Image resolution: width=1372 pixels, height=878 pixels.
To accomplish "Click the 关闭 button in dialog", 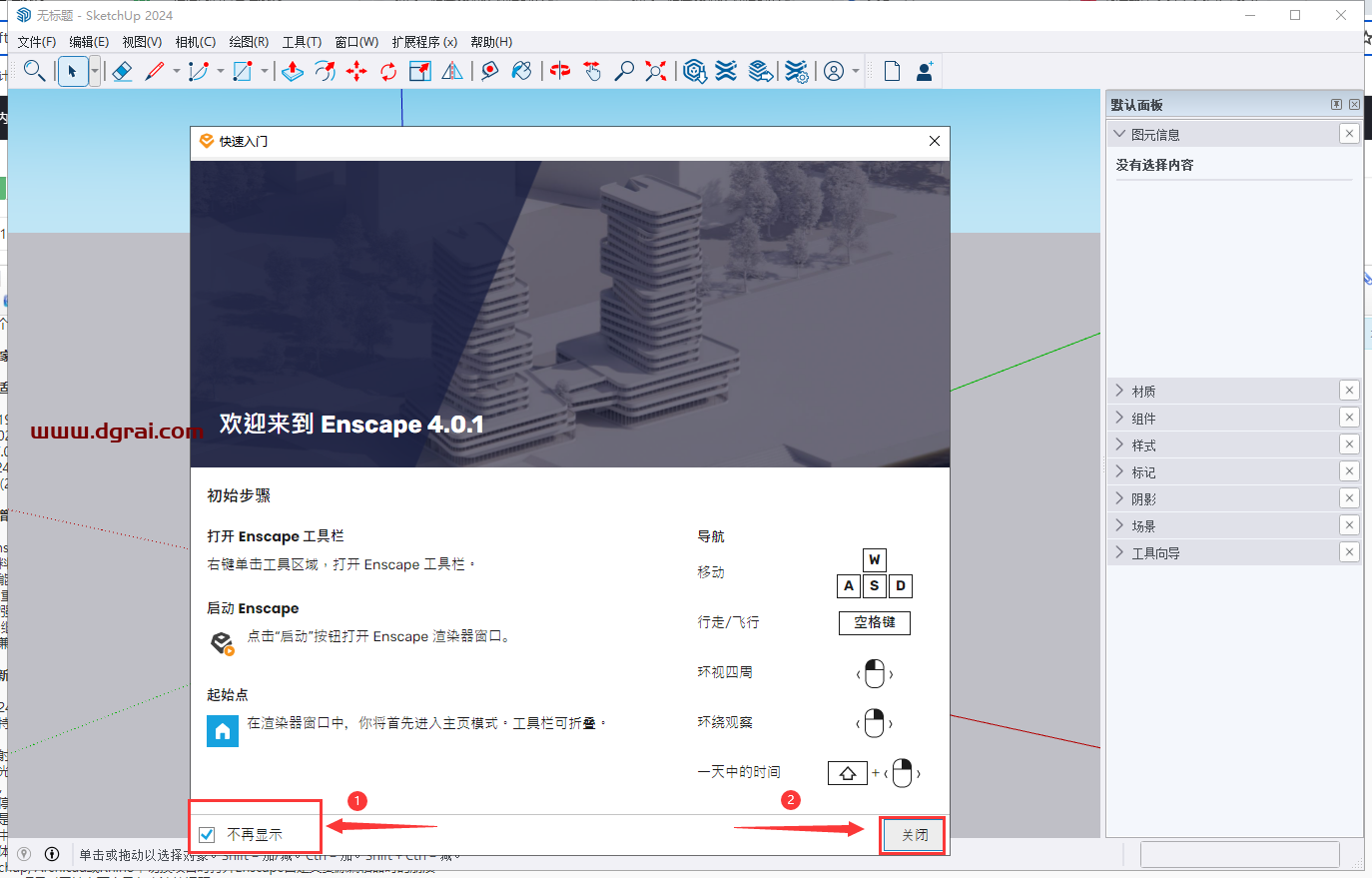I will (x=915, y=835).
